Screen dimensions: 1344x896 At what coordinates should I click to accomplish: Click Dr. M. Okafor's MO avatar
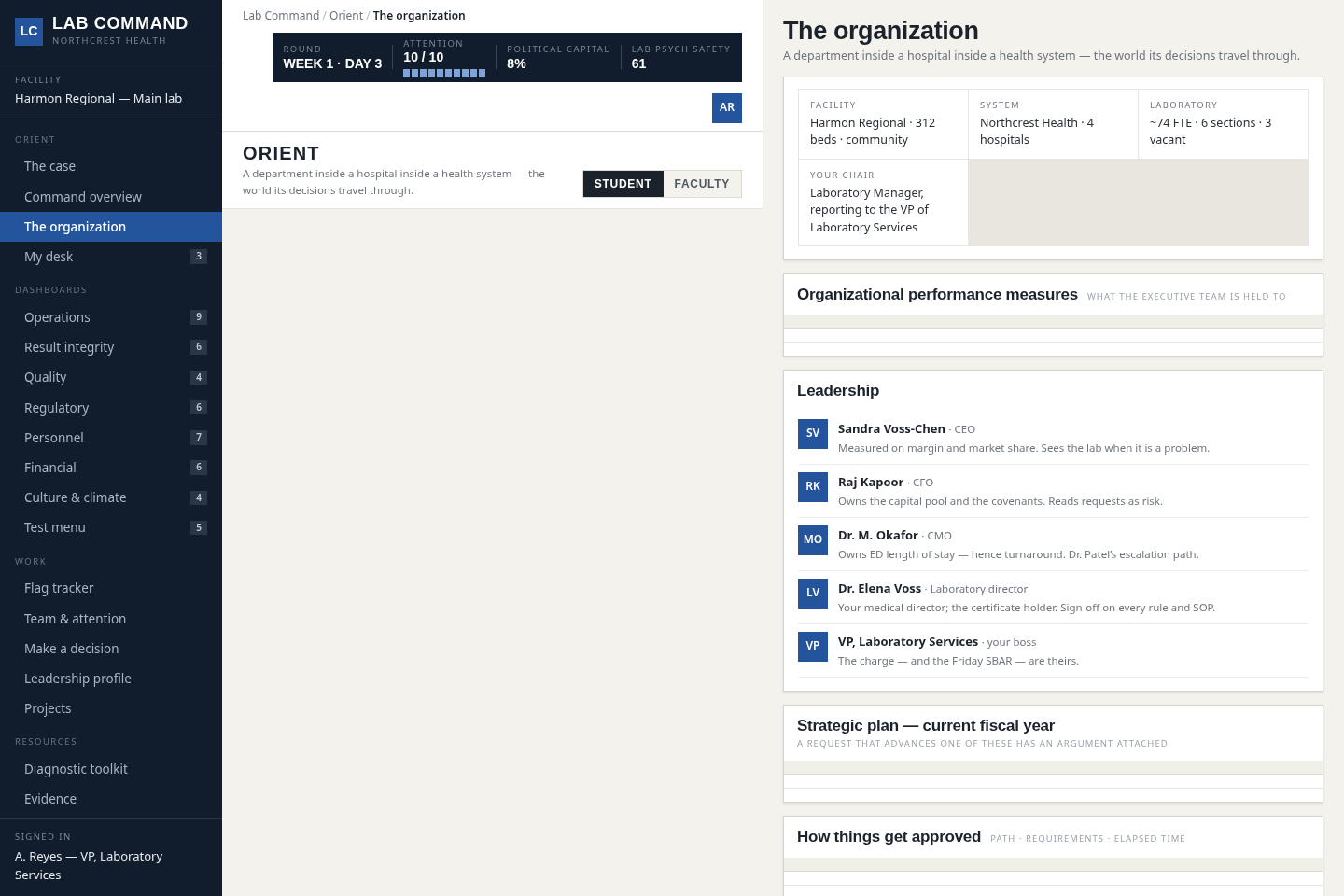pyautogui.click(x=813, y=540)
